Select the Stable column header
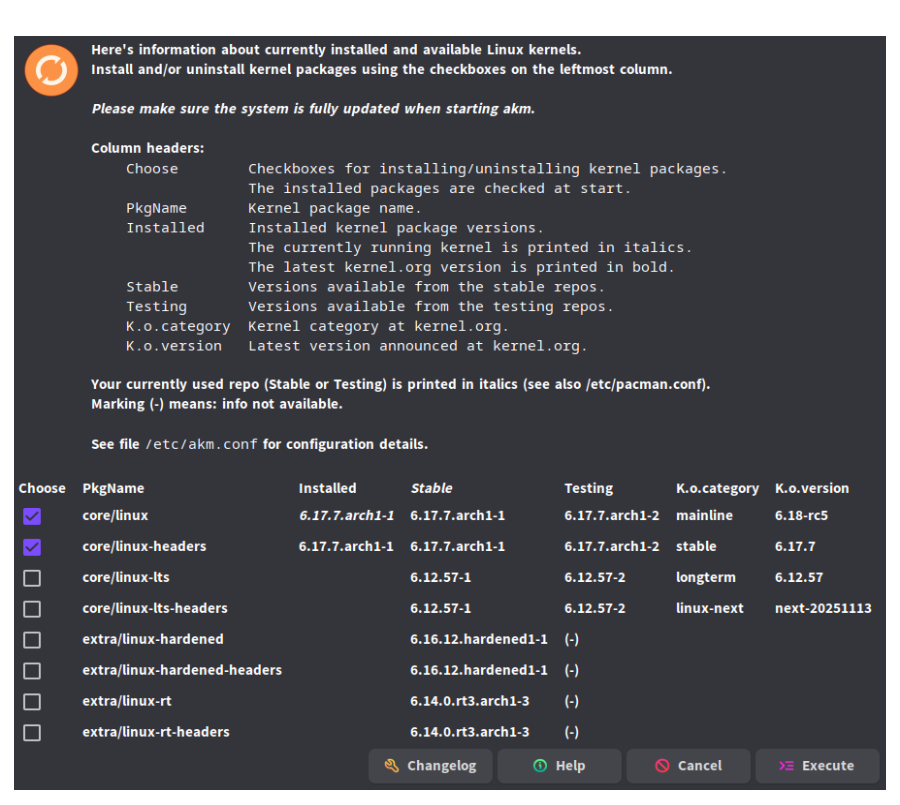The height and width of the screenshot is (805, 900). [431, 489]
